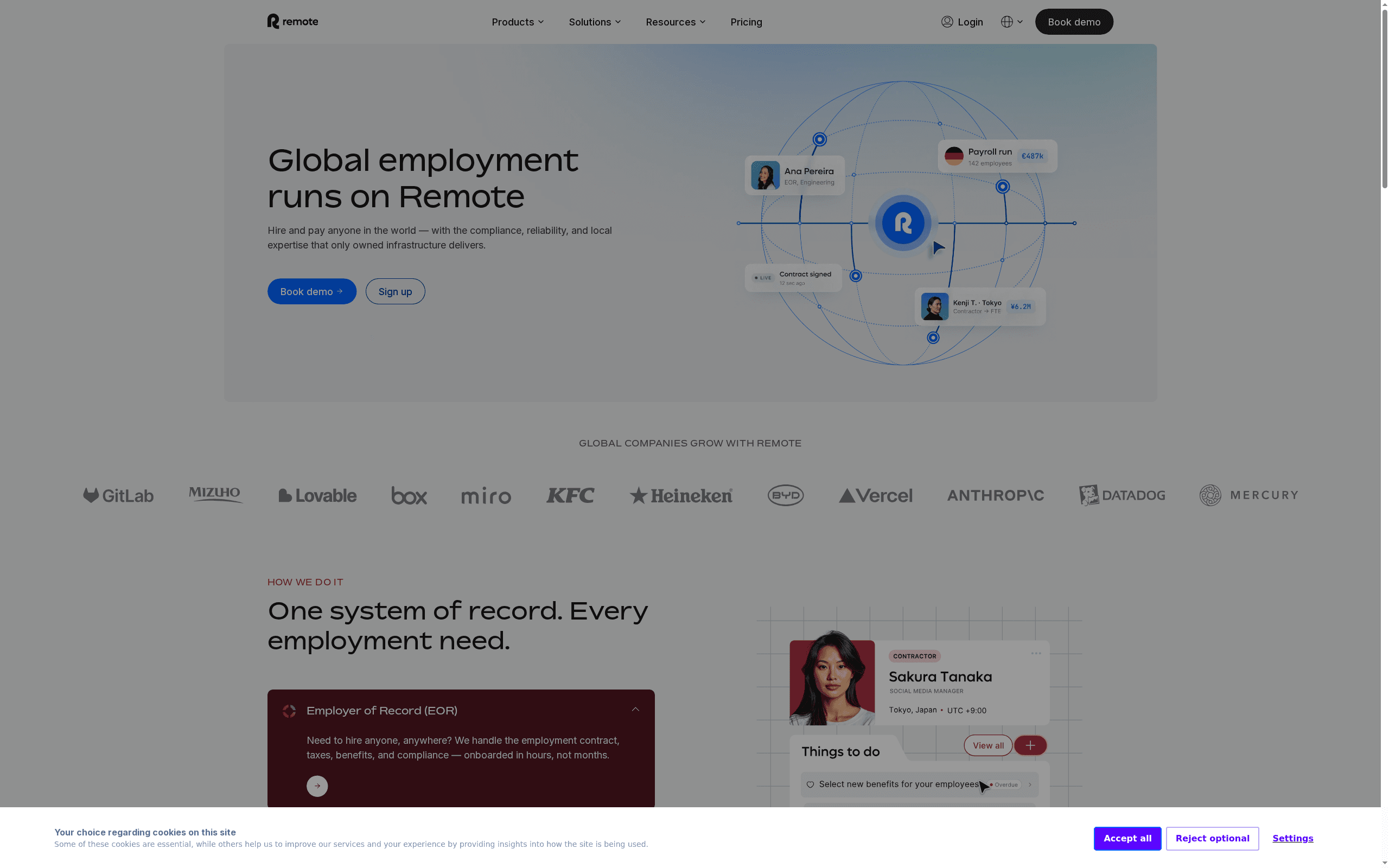Image resolution: width=1389 pixels, height=868 pixels.
Task: Open the Solutions menu
Action: click(595, 22)
